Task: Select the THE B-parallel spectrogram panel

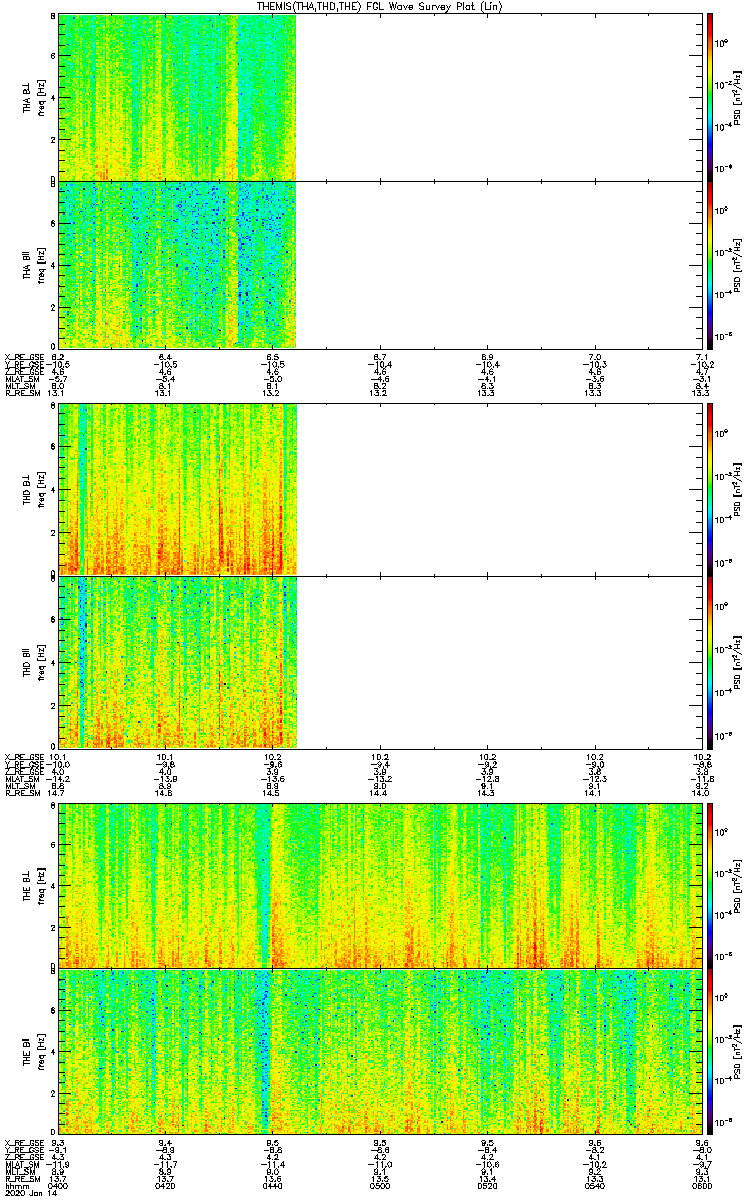Action: [x=380, y=1050]
